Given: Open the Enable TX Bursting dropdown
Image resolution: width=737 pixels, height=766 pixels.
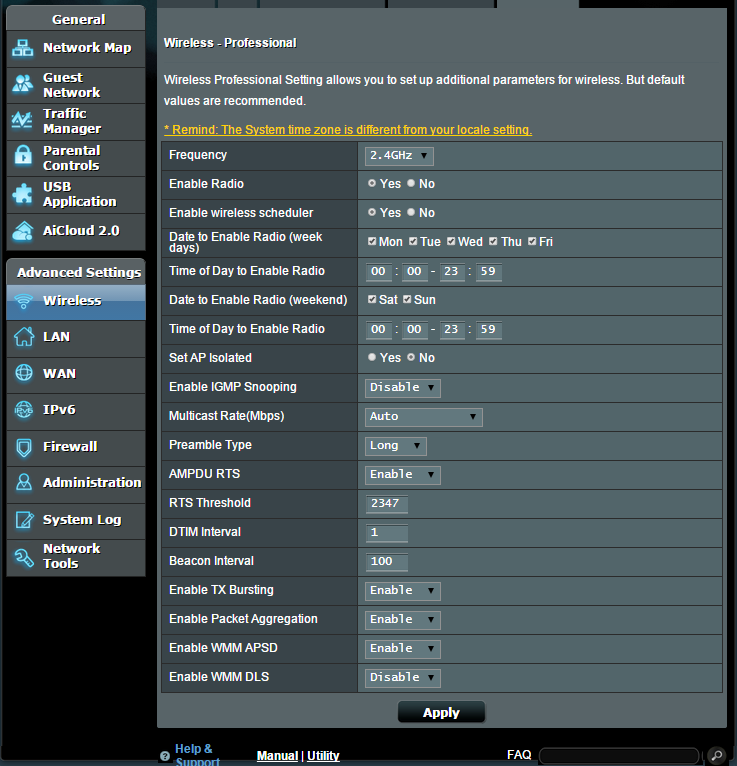Looking at the screenshot, I should point(402,591).
